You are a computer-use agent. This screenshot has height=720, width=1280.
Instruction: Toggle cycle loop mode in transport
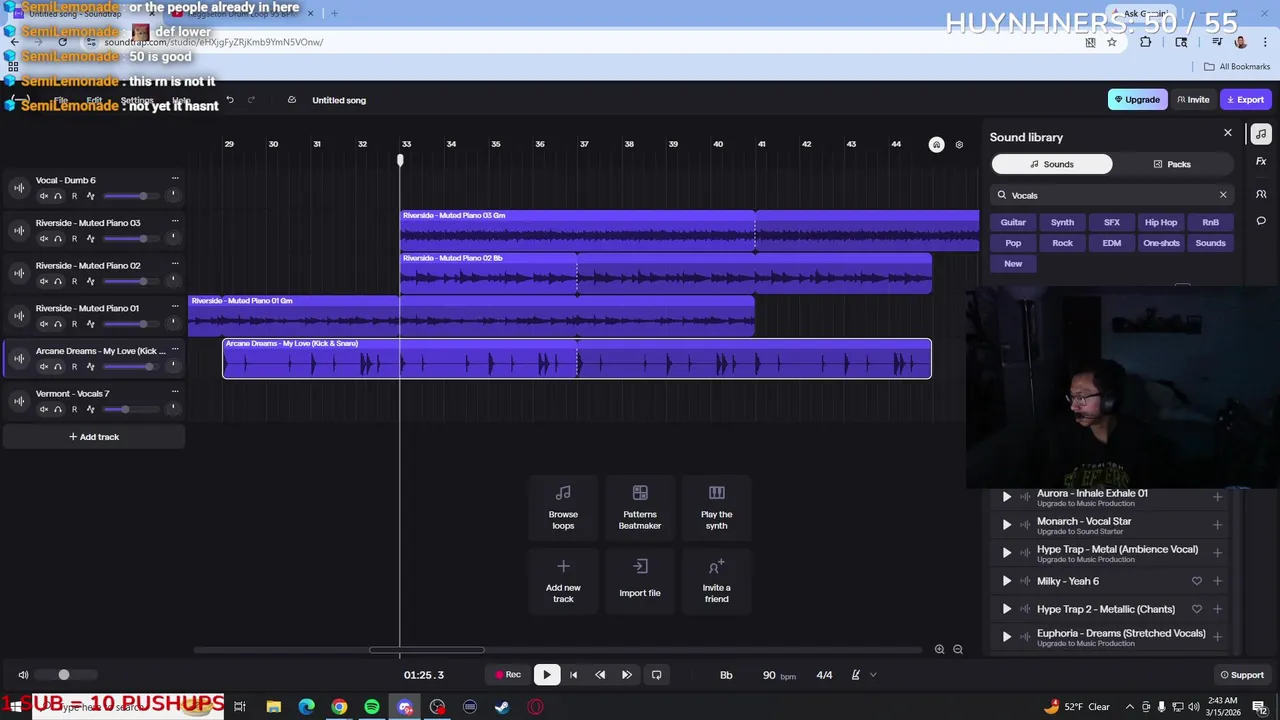pos(656,675)
